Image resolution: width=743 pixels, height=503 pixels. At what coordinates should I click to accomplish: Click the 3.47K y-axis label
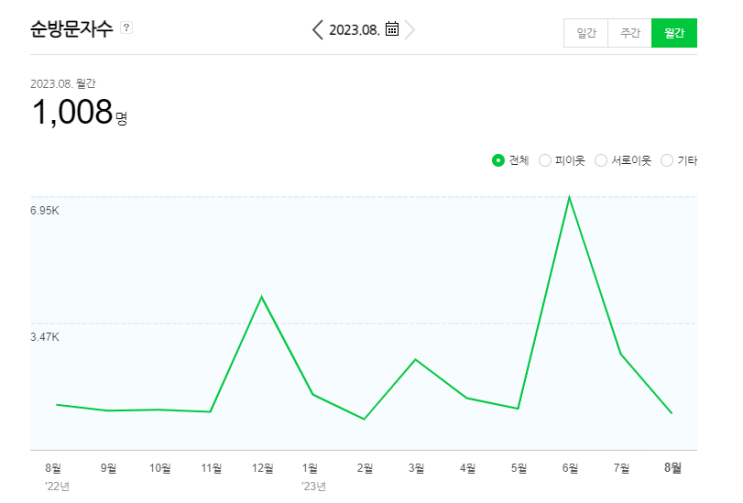point(45,337)
